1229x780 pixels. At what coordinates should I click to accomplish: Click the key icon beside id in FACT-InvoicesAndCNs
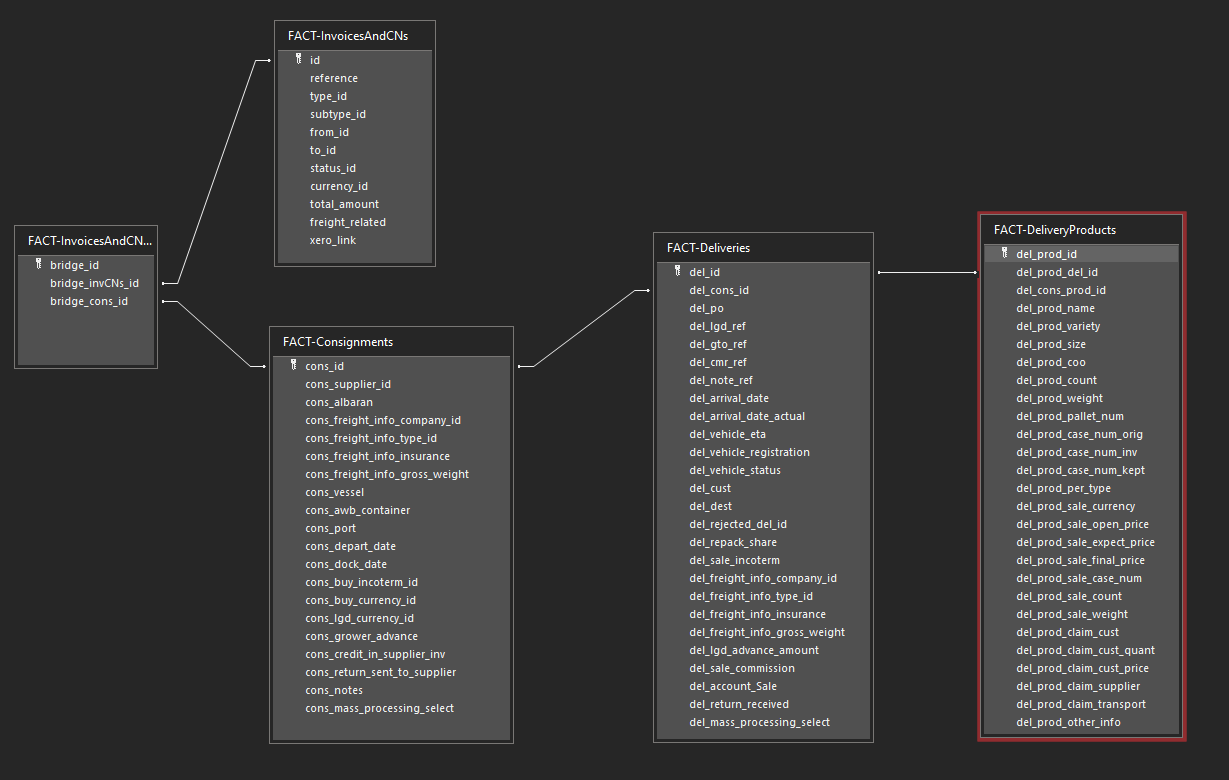pos(298,60)
